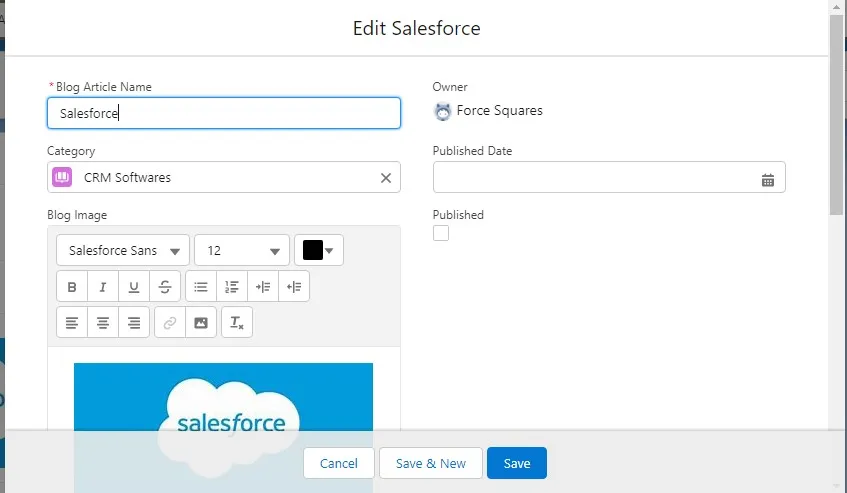Center align the text

103,323
